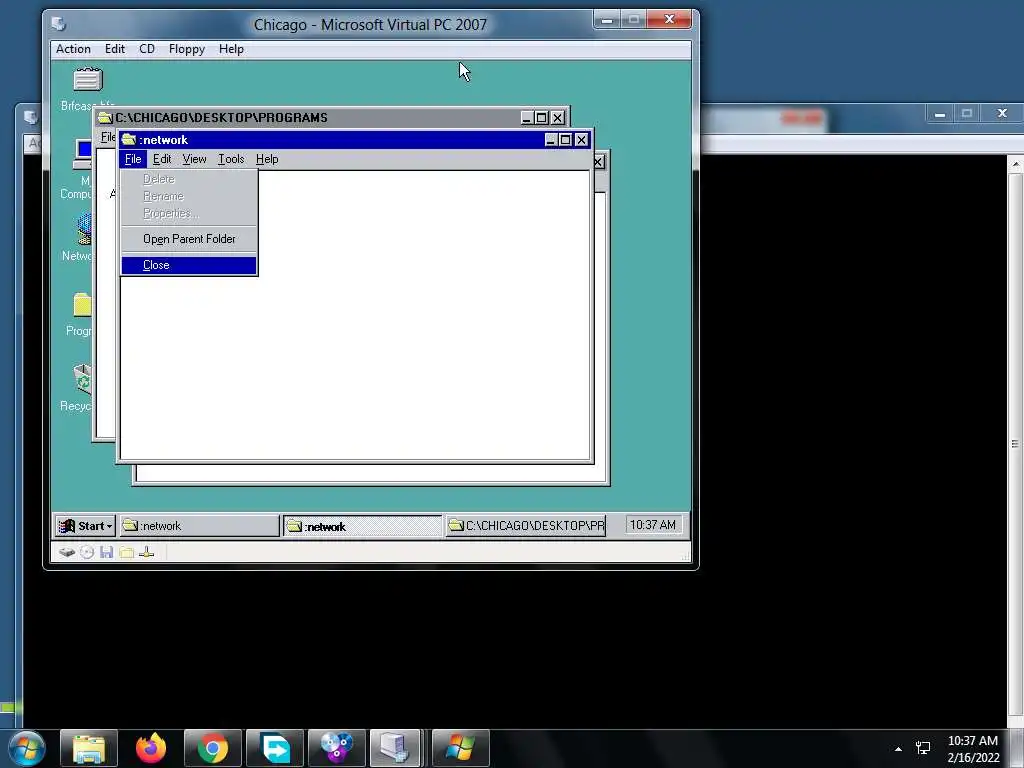Click the blue arrow document icon in the taskbar
Viewport: 1024px width, 768px height.
[275, 748]
